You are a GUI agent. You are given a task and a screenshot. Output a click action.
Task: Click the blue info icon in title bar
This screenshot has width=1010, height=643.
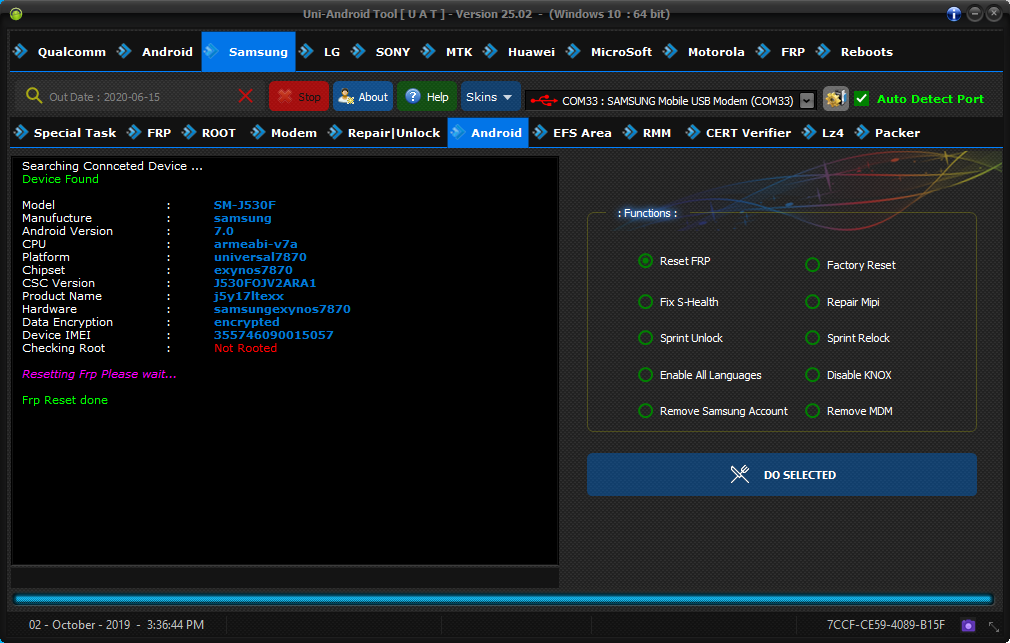(954, 14)
